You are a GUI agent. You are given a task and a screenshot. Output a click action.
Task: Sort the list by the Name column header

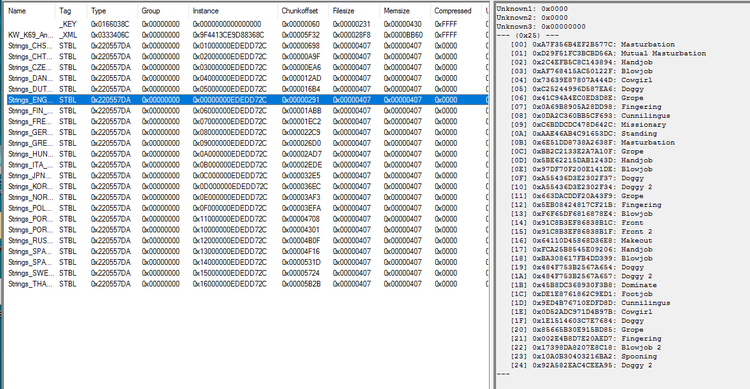tap(30, 11)
